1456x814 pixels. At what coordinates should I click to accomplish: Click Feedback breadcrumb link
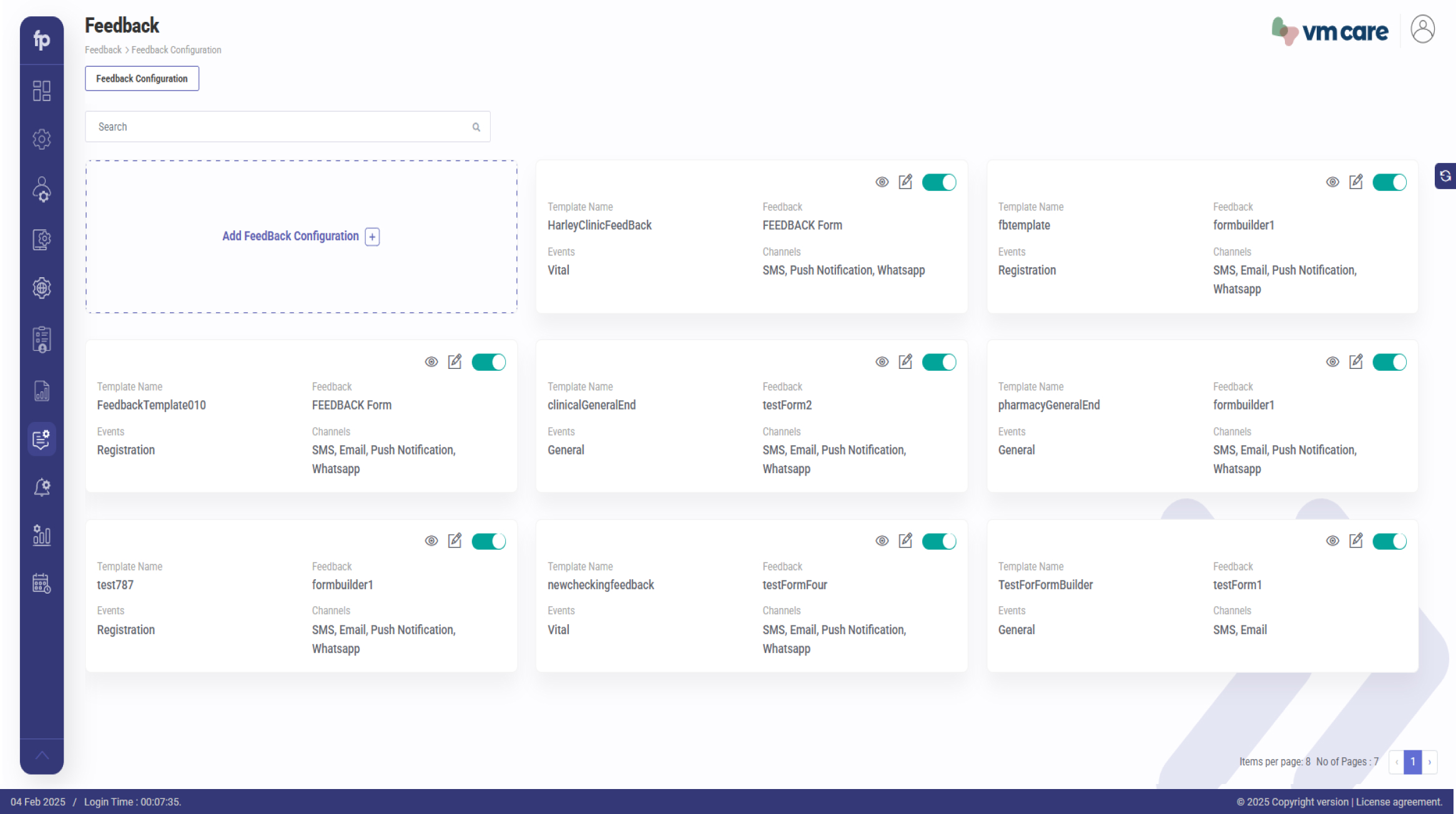(x=103, y=50)
